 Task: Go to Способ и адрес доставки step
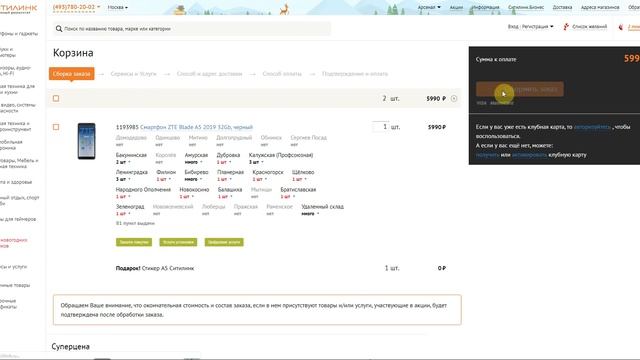click(x=209, y=74)
